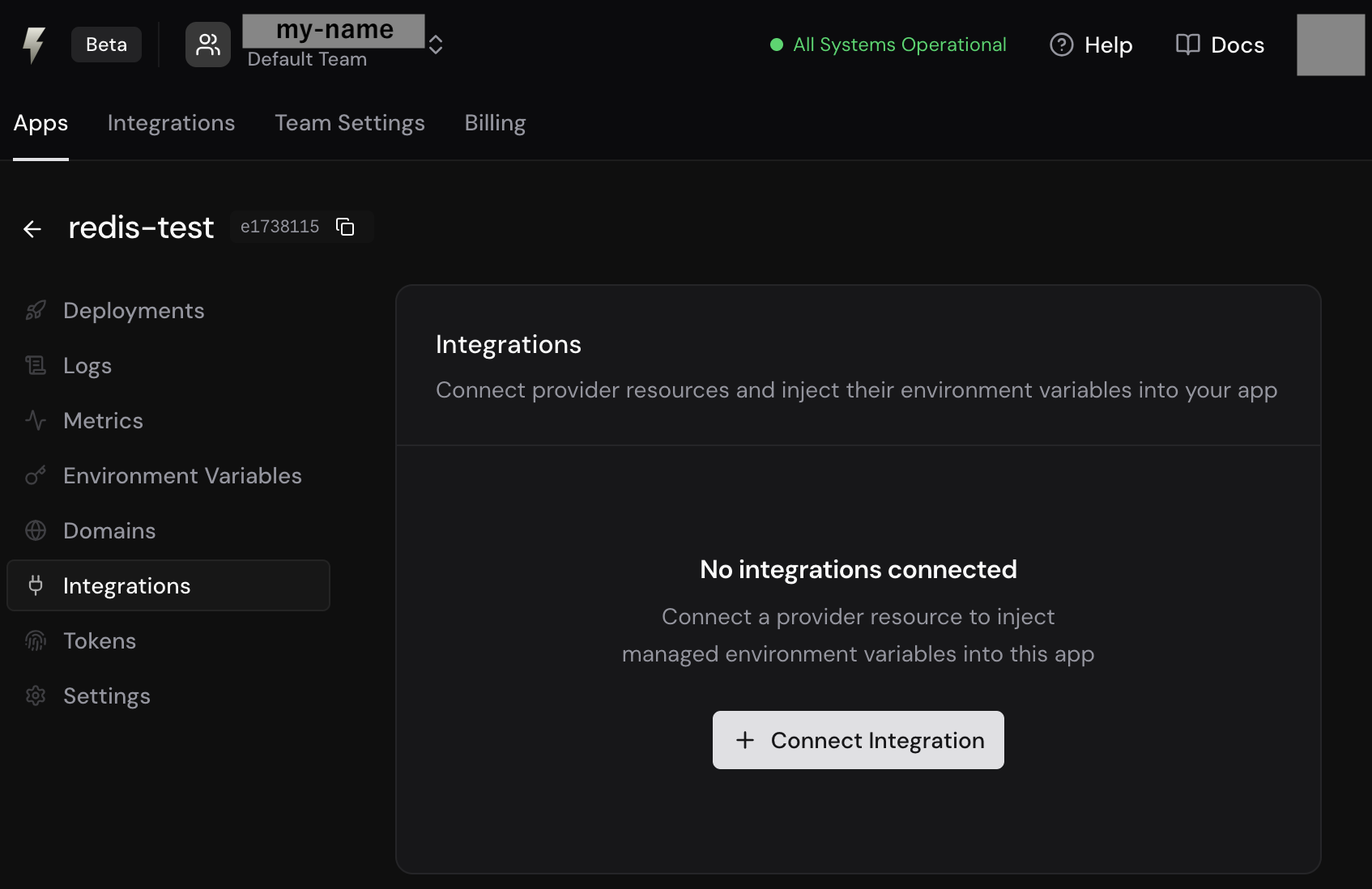The image size is (1372, 889).
Task: Click the my-name team label
Action: click(334, 31)
